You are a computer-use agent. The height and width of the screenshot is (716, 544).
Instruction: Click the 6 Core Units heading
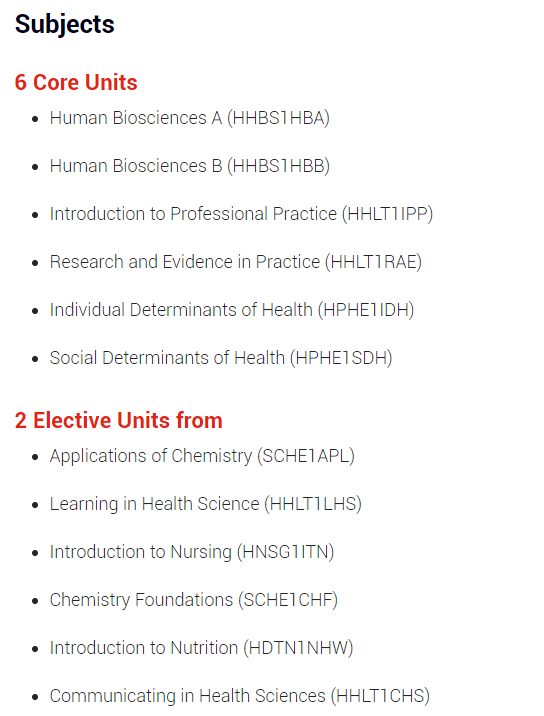point(76,83)
